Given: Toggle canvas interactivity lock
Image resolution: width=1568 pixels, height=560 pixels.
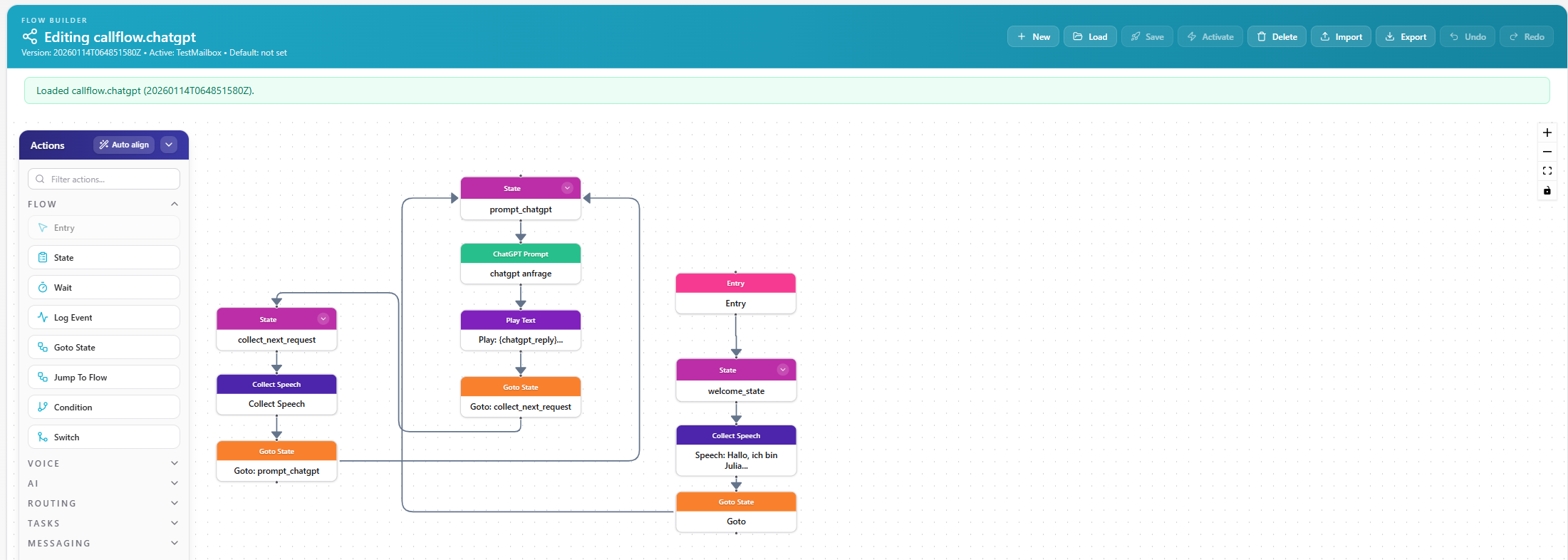Looking at the screenshot, I should [x=1547, y=190].
